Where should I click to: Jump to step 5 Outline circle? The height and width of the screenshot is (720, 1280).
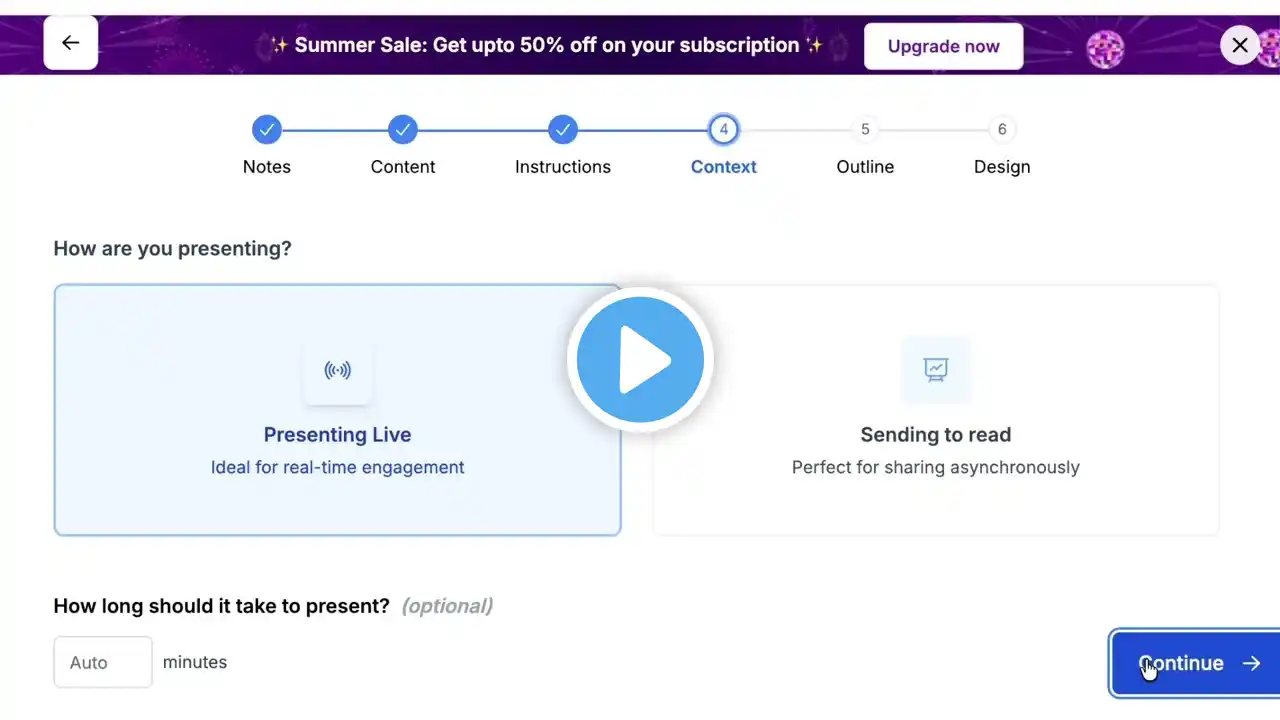865,129
